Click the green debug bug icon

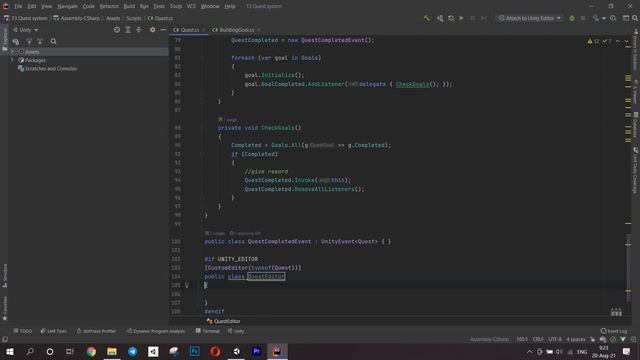click(572, 18)
